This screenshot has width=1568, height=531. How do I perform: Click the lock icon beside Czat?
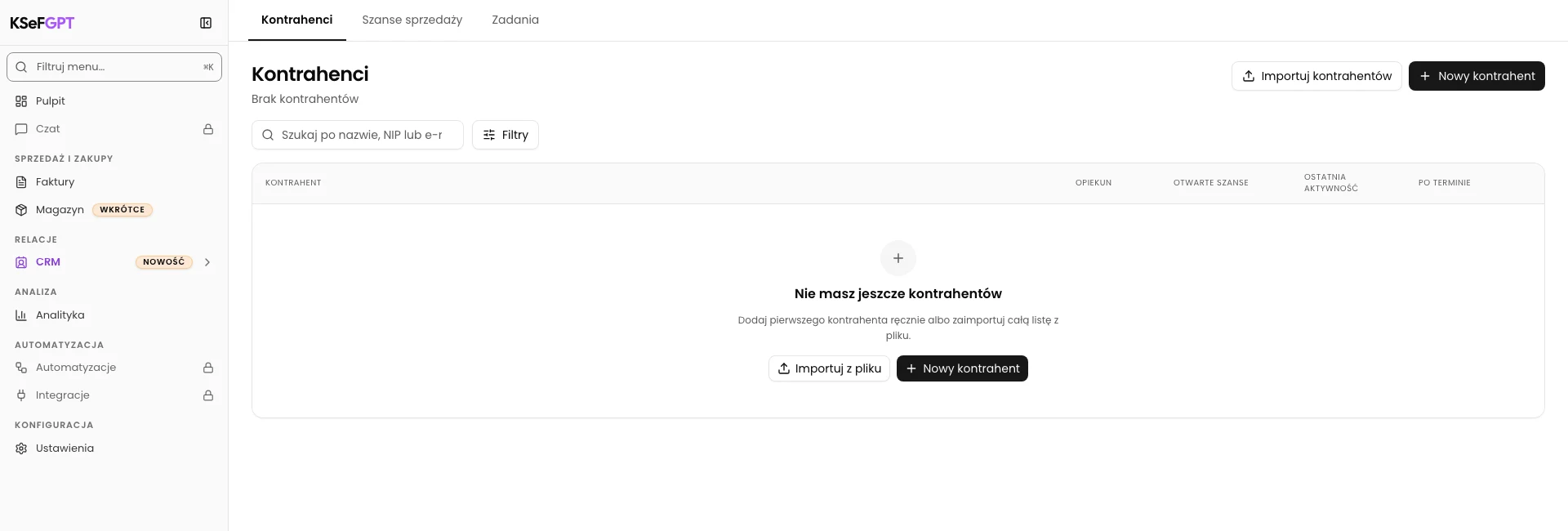(208, 129)
